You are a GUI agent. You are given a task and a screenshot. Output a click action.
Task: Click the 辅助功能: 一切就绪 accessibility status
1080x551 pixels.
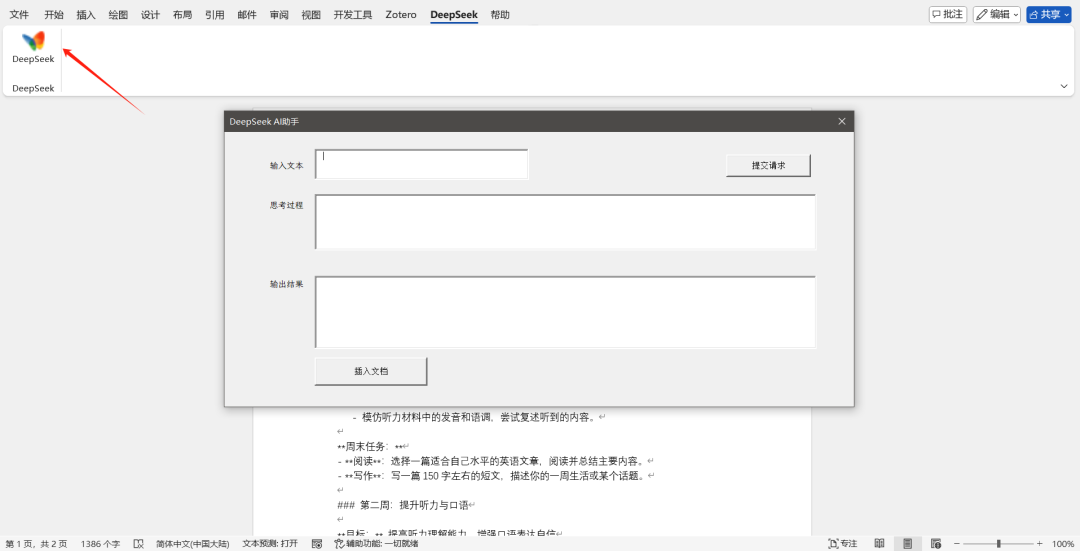point(376,543)
